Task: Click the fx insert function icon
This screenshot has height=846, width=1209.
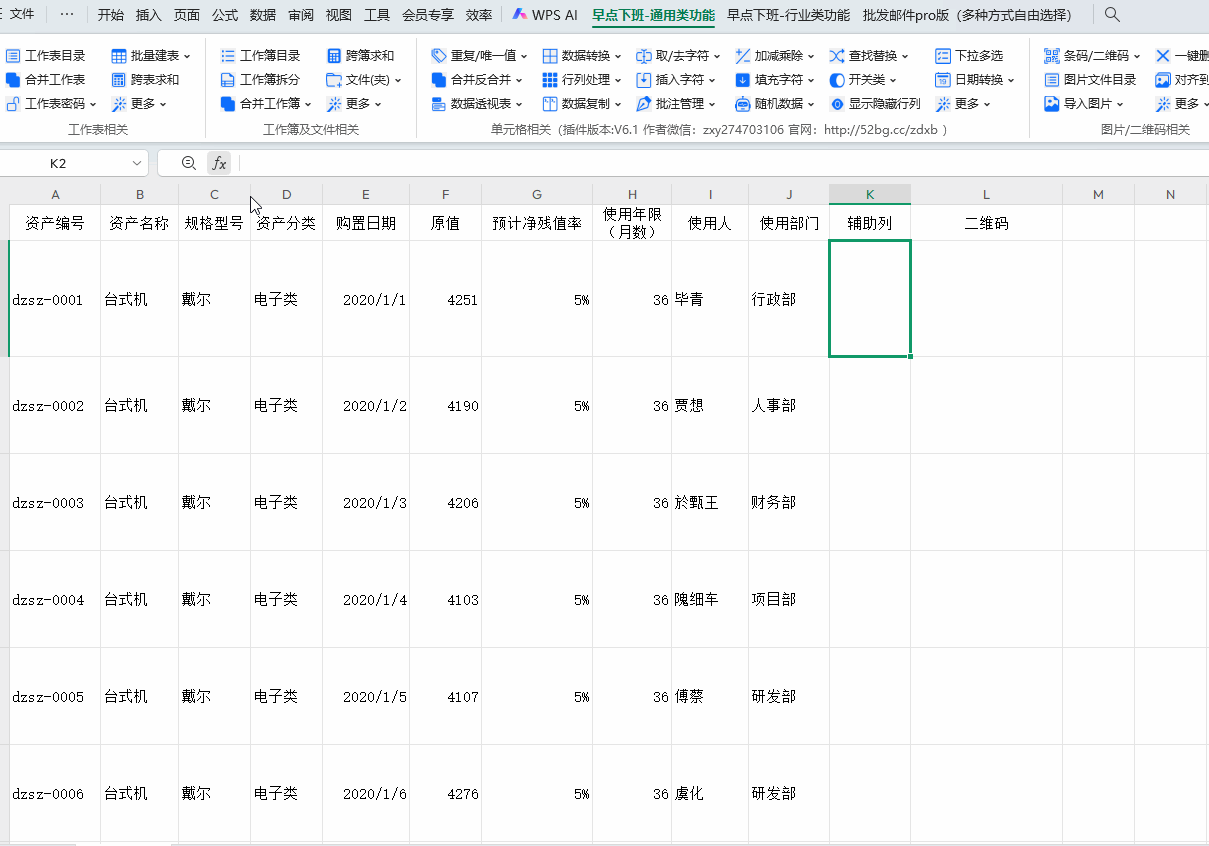Action: pos(219,163)
